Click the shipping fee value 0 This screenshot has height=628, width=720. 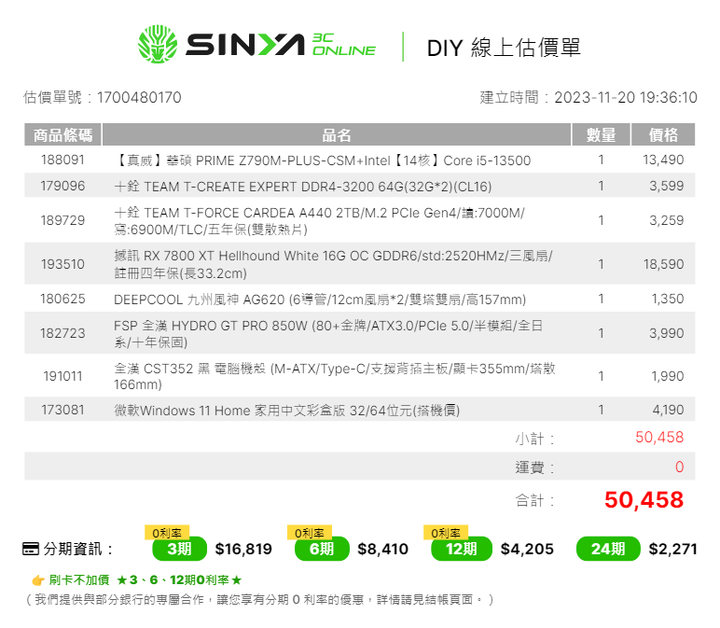click(x=680, y=467)
